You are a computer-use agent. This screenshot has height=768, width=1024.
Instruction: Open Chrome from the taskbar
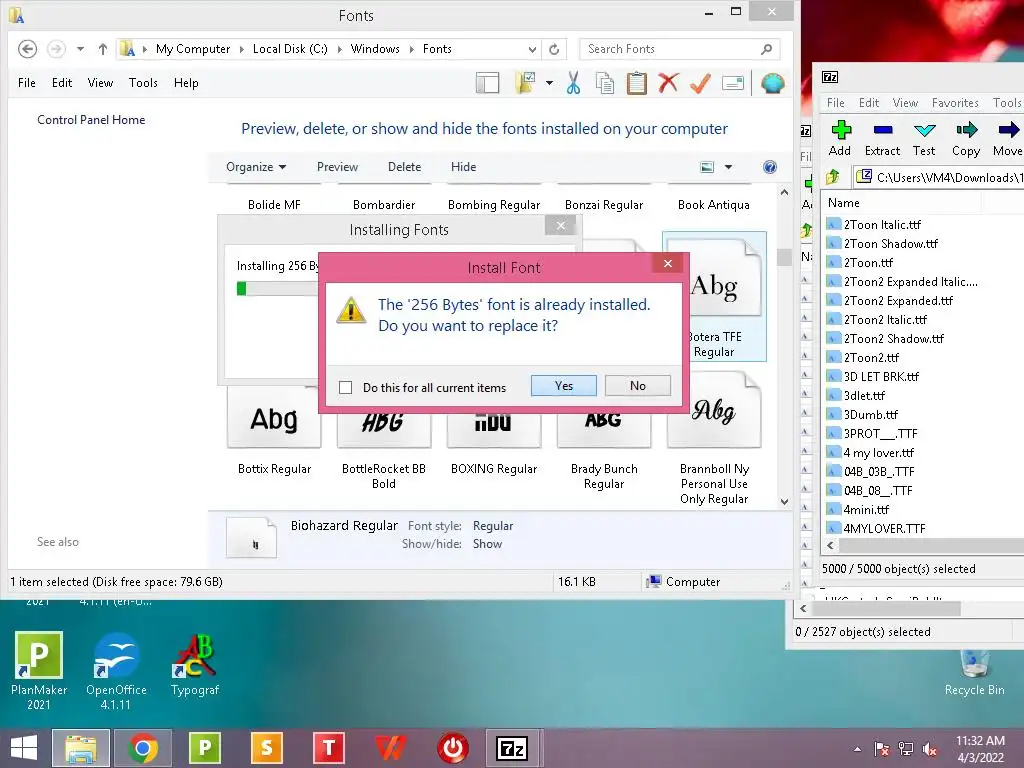pyautogui.click(x=143, y=748)
